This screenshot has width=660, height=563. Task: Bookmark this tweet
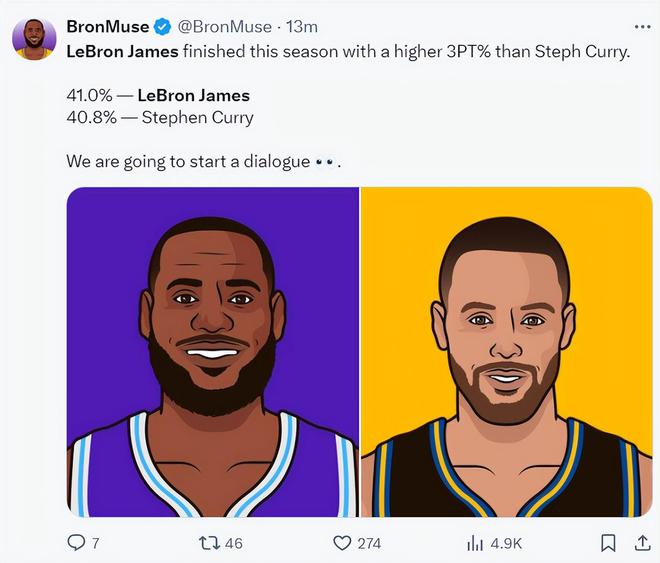click(608, 543)
